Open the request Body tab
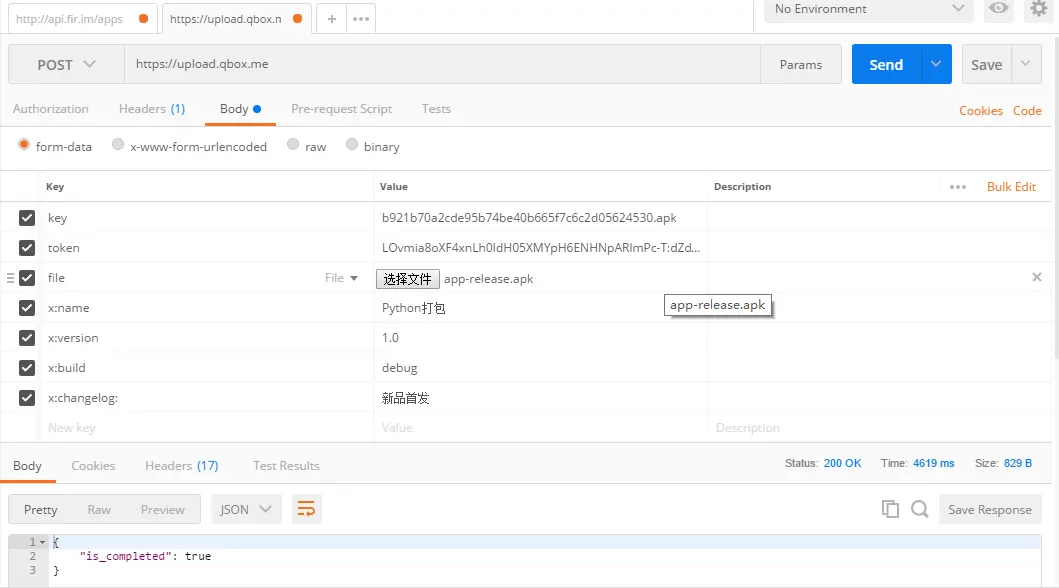Image resolution: width=1059 pixels, height=588 pixels. coord(240,109)
